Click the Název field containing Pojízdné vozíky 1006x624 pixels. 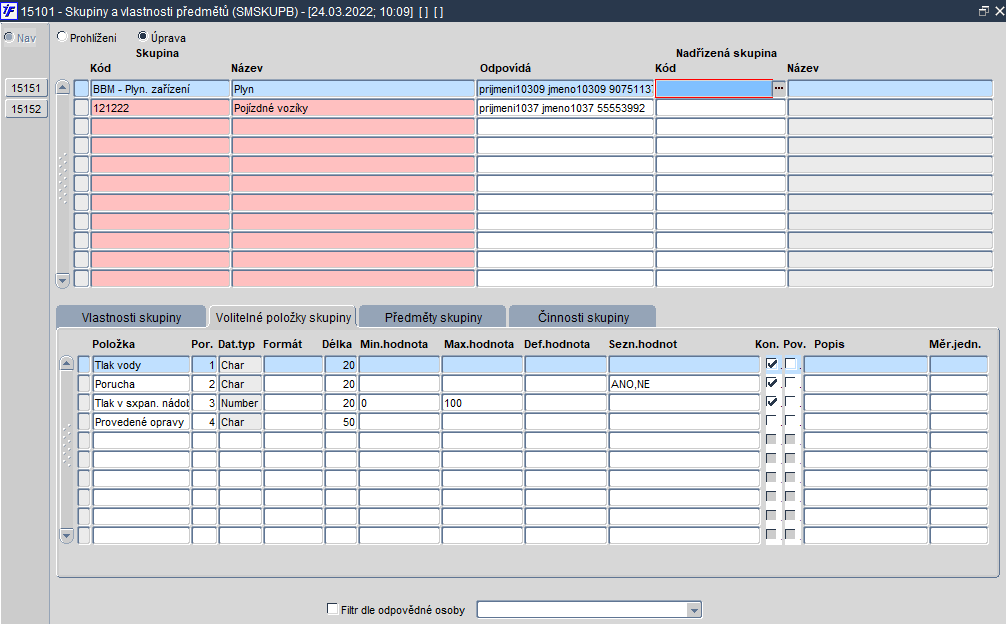point(354,108)
